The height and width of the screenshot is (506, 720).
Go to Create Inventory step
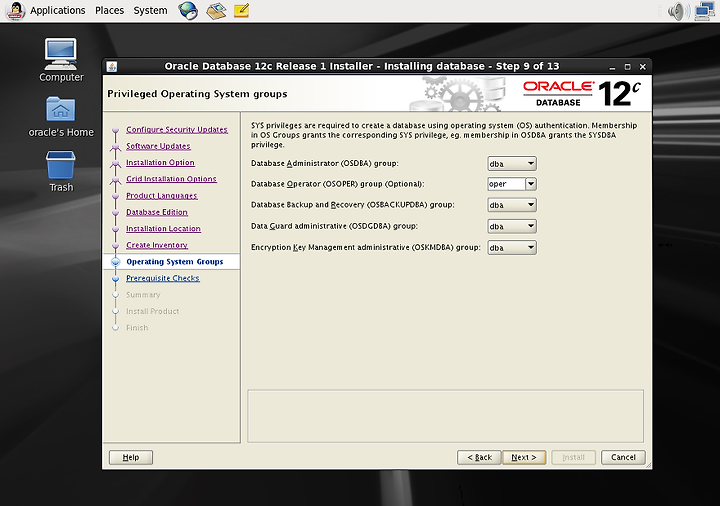pyautogui.click(x=157, y=245)
